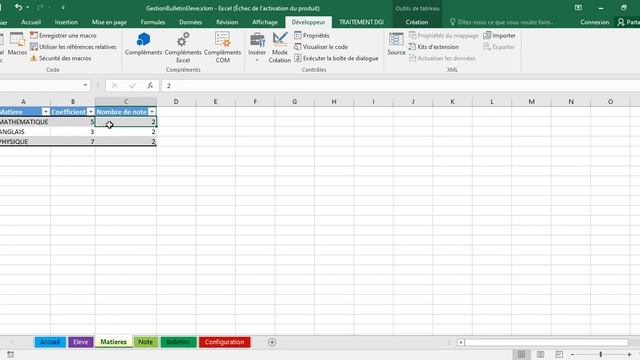
Task: Open the Création table tools tab
Action: [417, 22]
